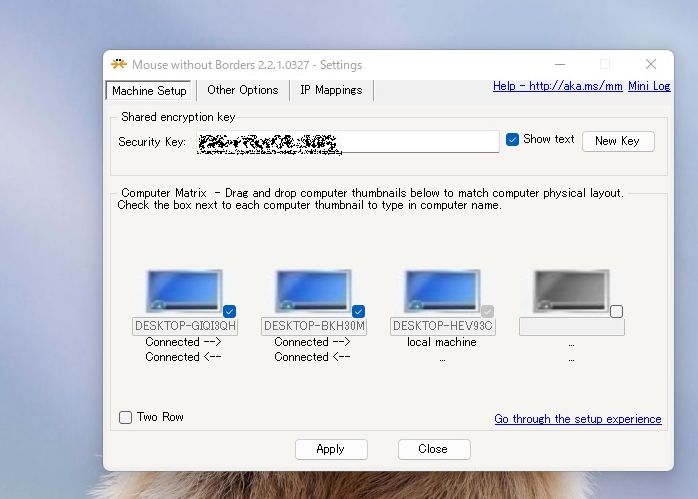This screenshot has width=698, height=499.
Task: Click 'Connected -->' under DESKTOP-GIQI3QH
Action: coord(183,342)
